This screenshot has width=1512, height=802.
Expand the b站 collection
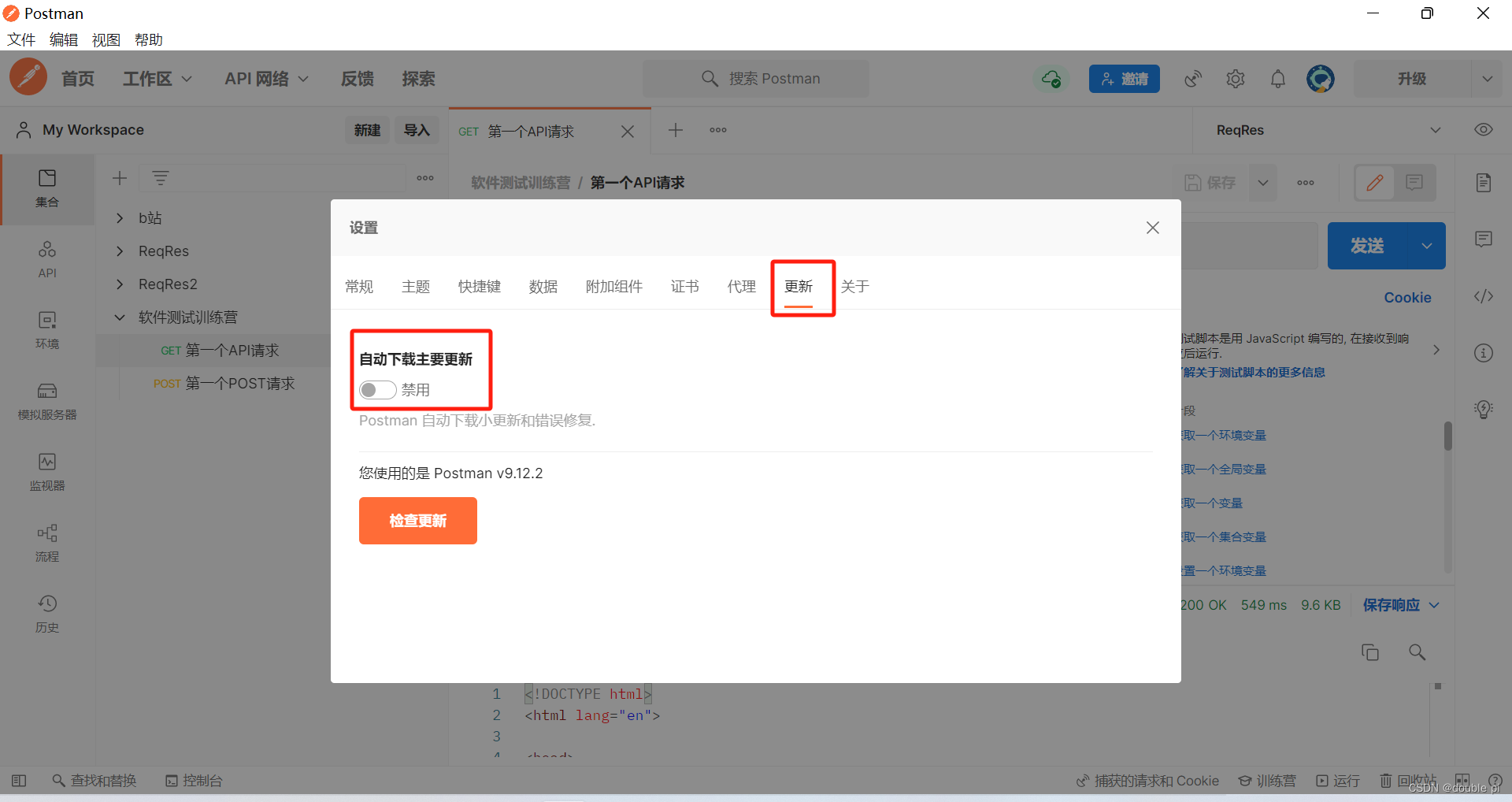click(120, 218)
